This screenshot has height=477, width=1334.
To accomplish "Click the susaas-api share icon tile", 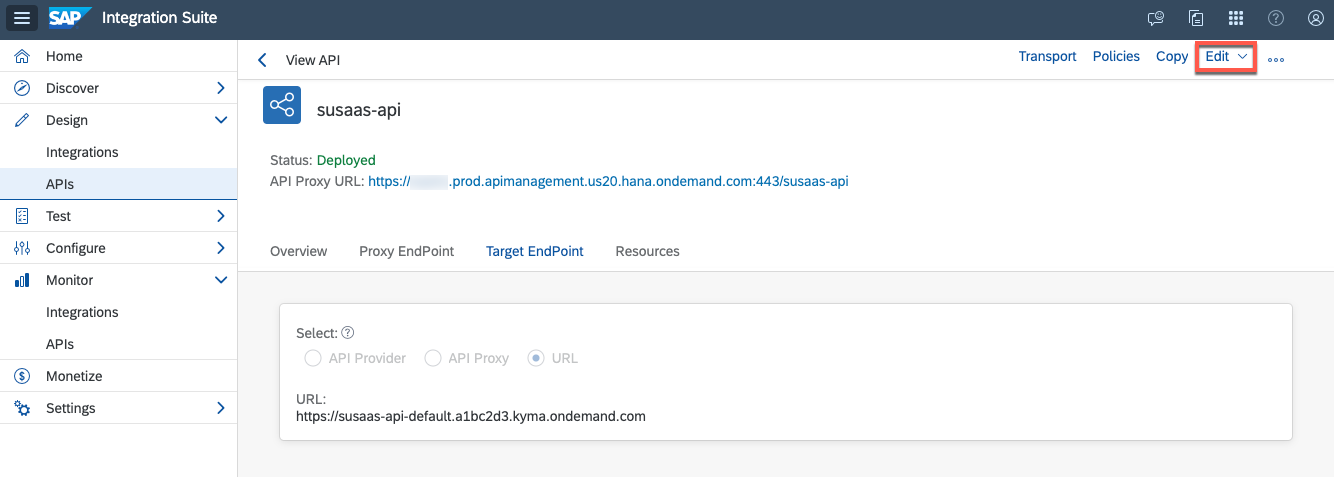I will [282, 105].
